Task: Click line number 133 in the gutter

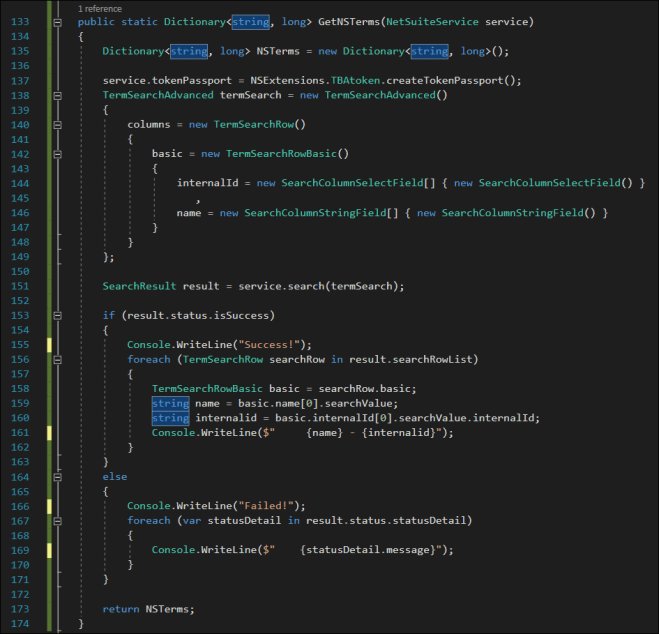Action: coord(20,22)
